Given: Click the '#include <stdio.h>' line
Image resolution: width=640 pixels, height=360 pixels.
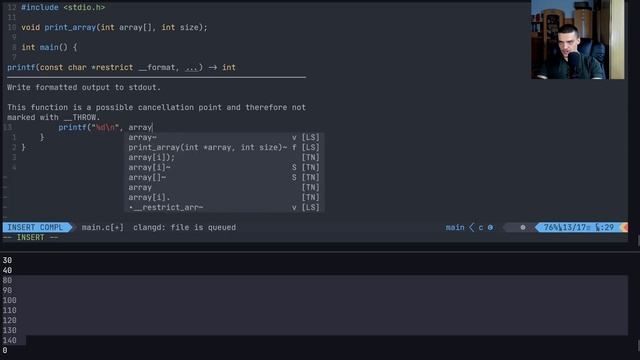Looking at the screenshot, I should [63, 7].
